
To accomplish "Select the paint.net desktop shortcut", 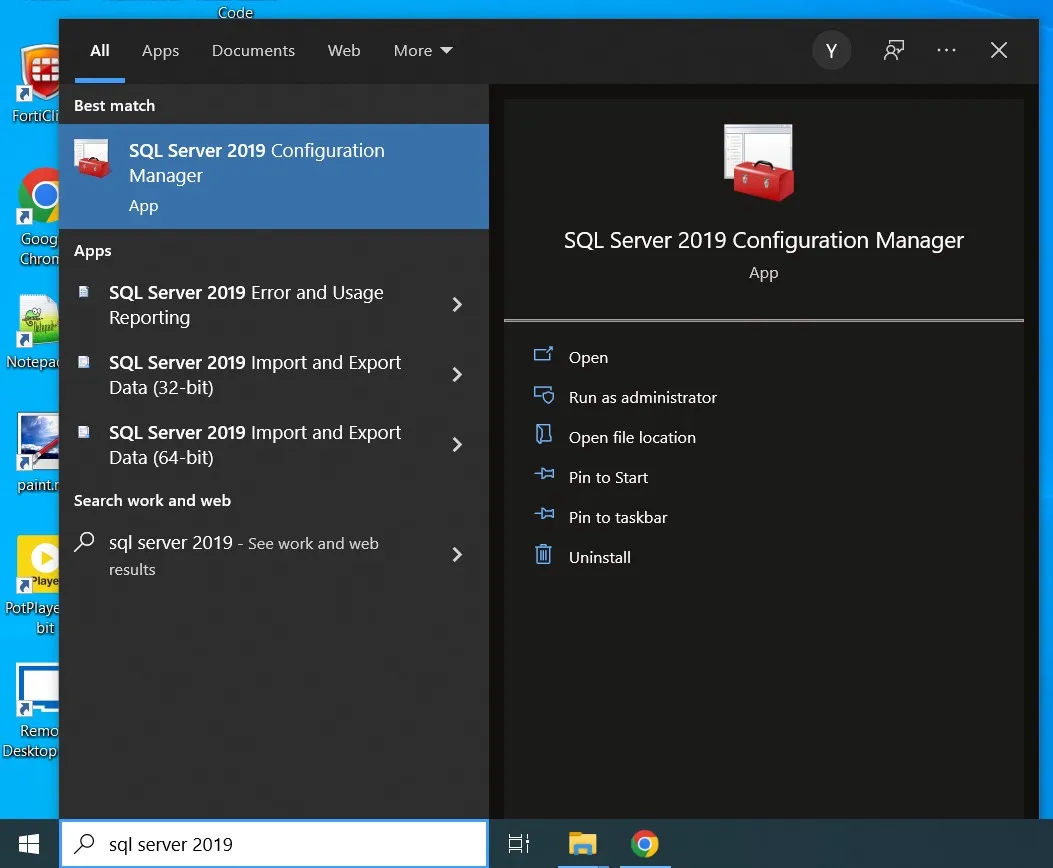I will tap(38, 452).
